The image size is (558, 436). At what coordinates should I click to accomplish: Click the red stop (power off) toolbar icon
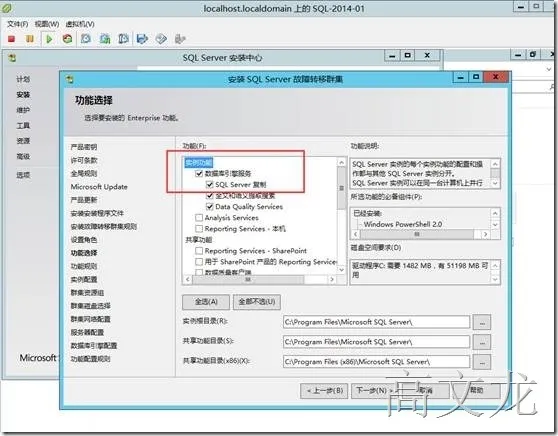point(11,39)
